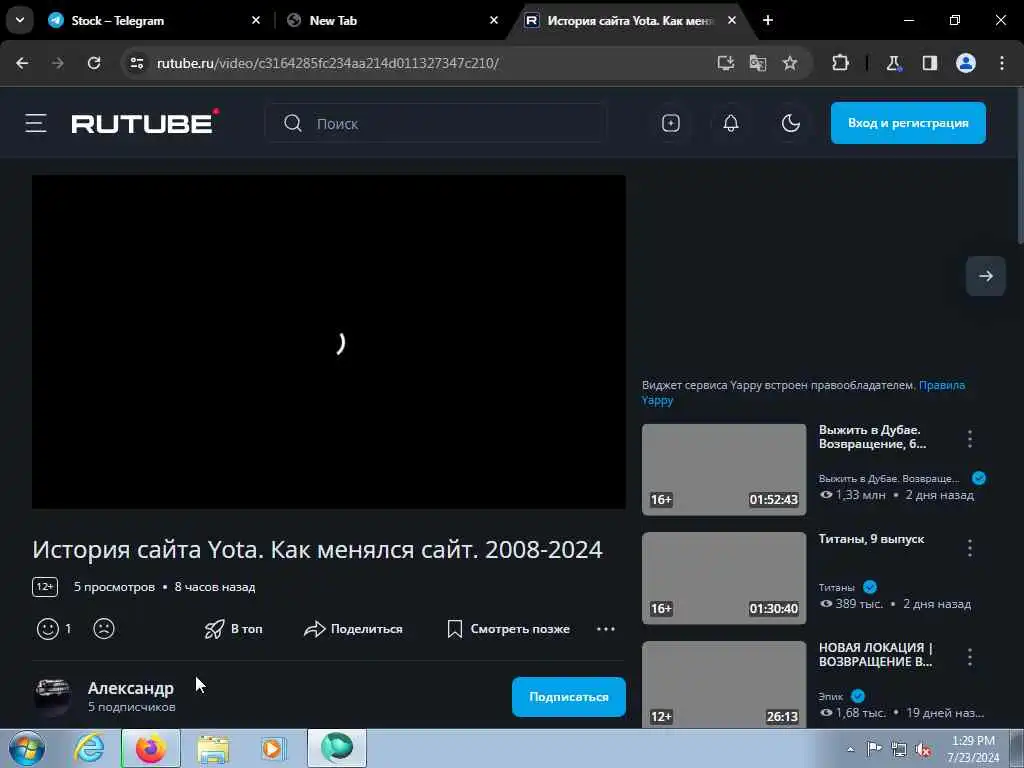This screenshot has height=768, width=1024.
Task: Open the tab search dropdown arrow
Action: pyautogui.click(x=20, y=20)
